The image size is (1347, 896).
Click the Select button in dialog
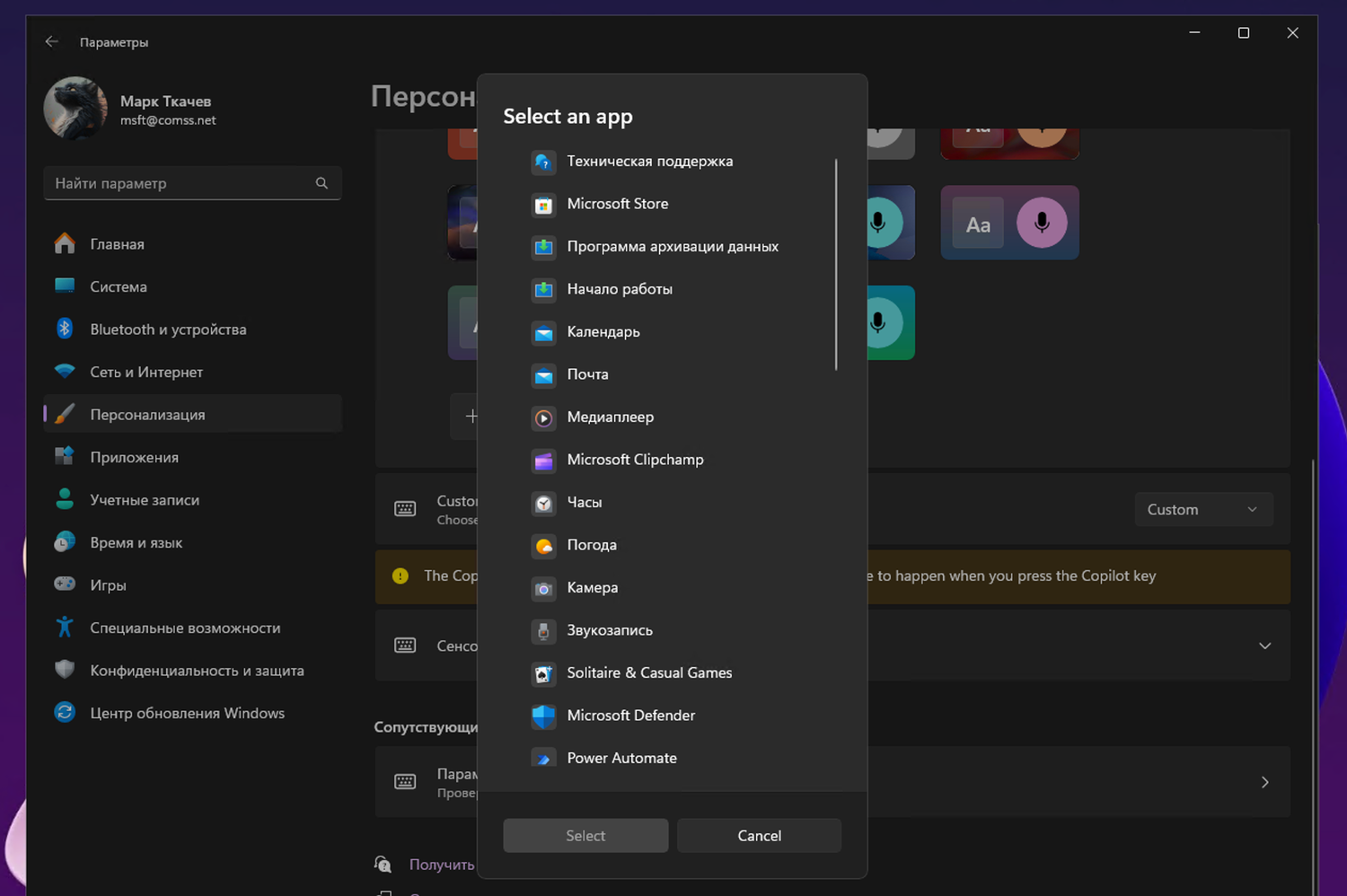[x=585, y=836]
